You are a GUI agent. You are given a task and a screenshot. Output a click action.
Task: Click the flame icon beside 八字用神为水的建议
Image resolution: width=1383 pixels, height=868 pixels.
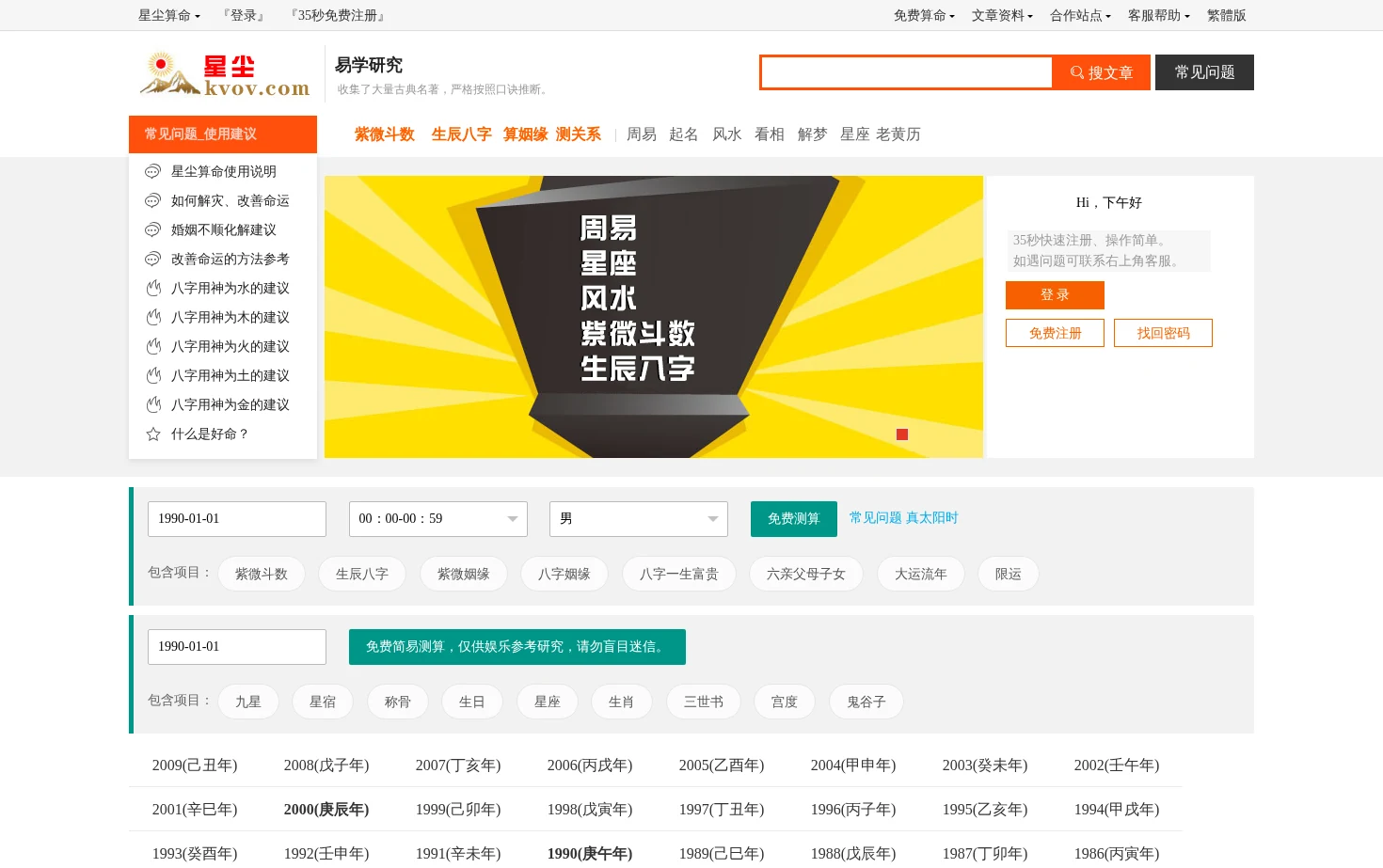pyautogui.click(x=153, y=289)
